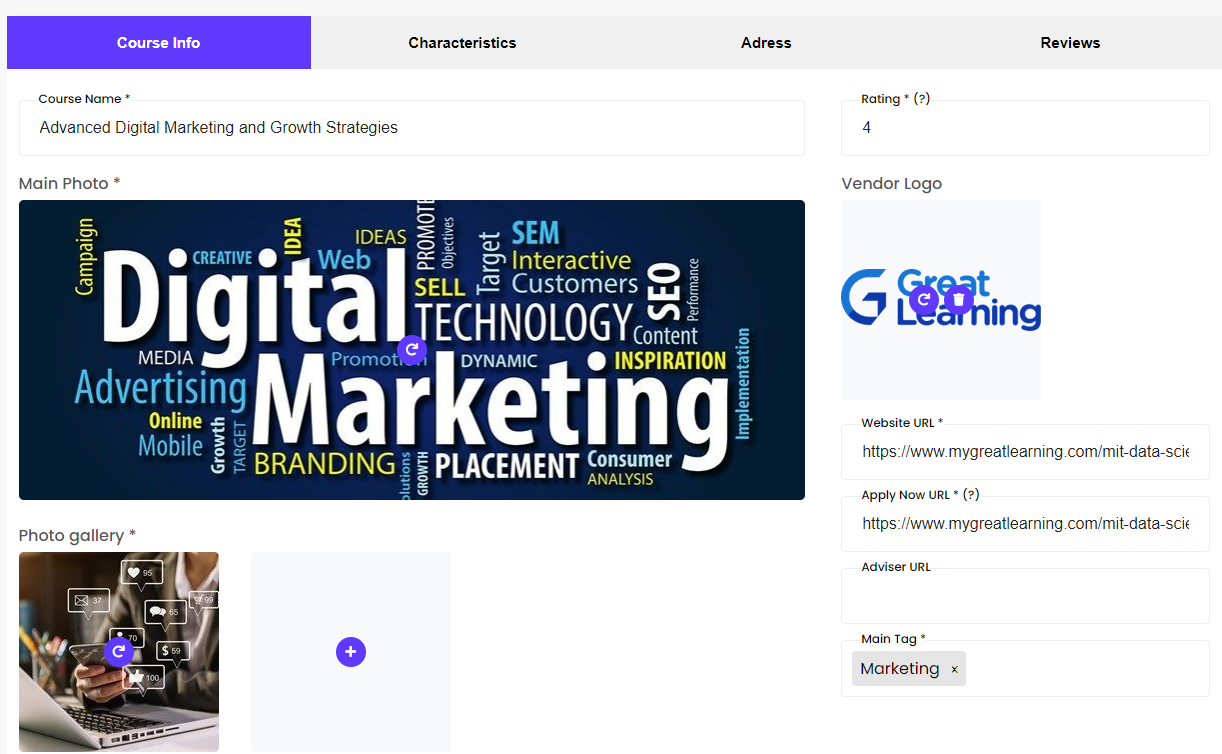Click the replace icon on the vendor logo
This screenshot has height=754, width=1222.
[x=924, y=299]
